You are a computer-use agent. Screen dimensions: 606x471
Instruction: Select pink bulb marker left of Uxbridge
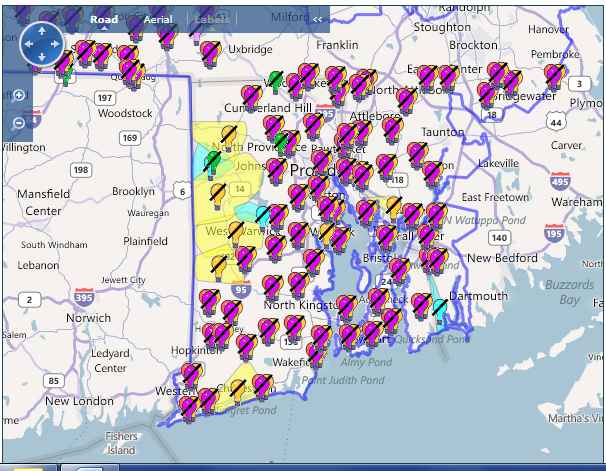click(210, 53)
